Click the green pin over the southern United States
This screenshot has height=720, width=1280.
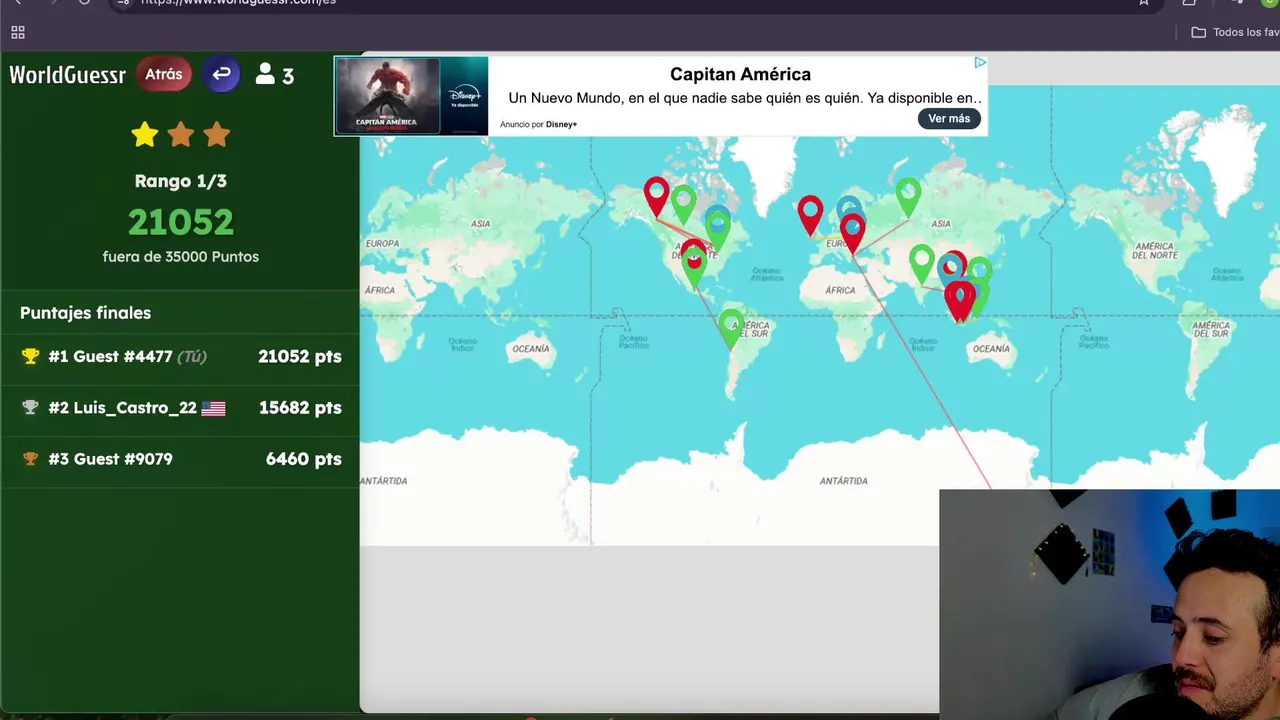click(x=694, y=268)
